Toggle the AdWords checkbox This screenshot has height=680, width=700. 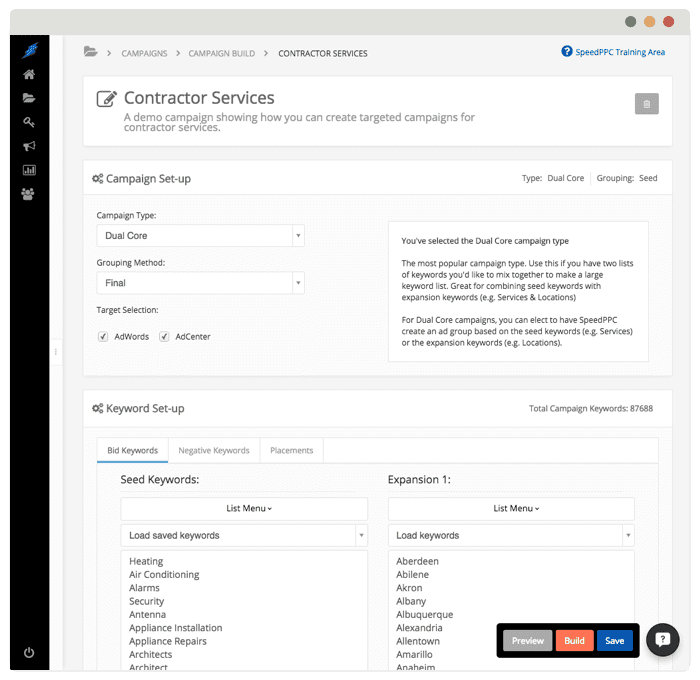point(103,337)
